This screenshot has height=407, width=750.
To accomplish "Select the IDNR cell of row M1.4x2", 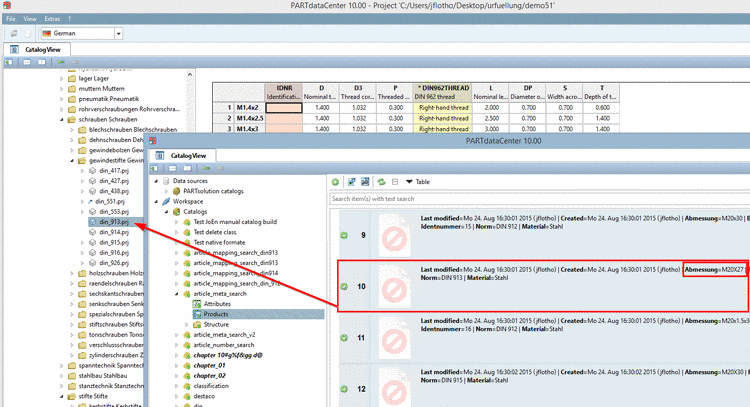I will (282, 107).
